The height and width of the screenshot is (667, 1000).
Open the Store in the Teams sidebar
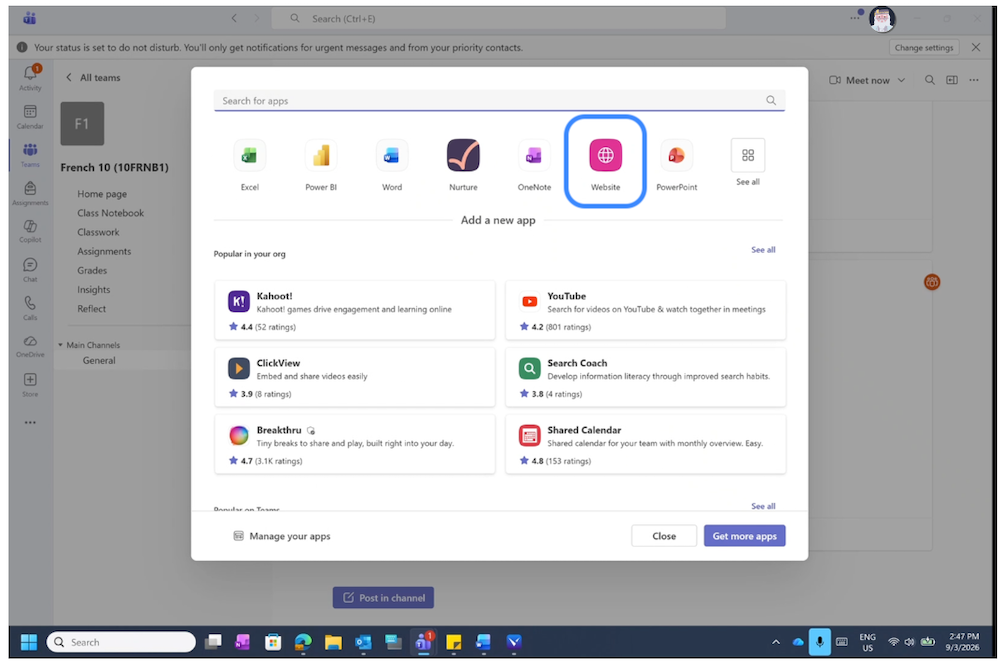pos(30,385)
